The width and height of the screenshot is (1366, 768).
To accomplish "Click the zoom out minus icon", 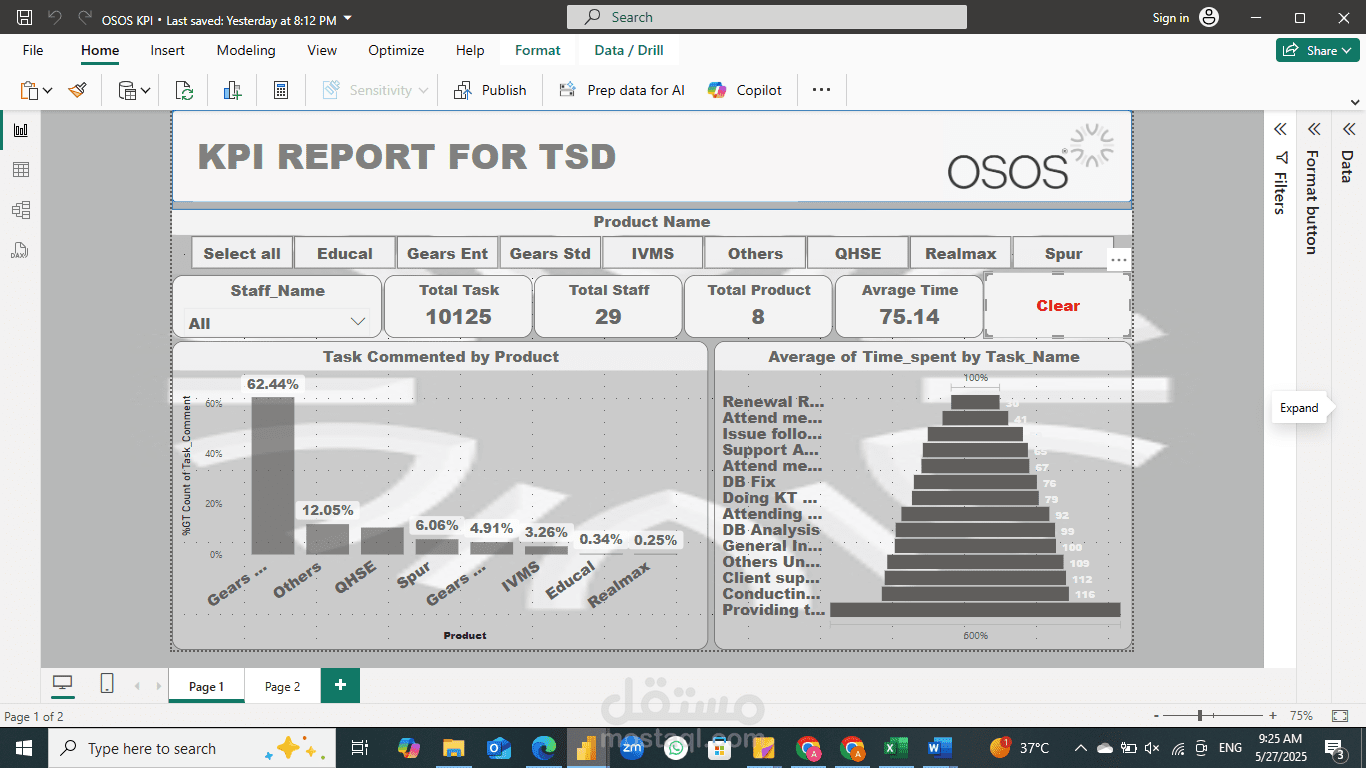I will (1157, 716).
